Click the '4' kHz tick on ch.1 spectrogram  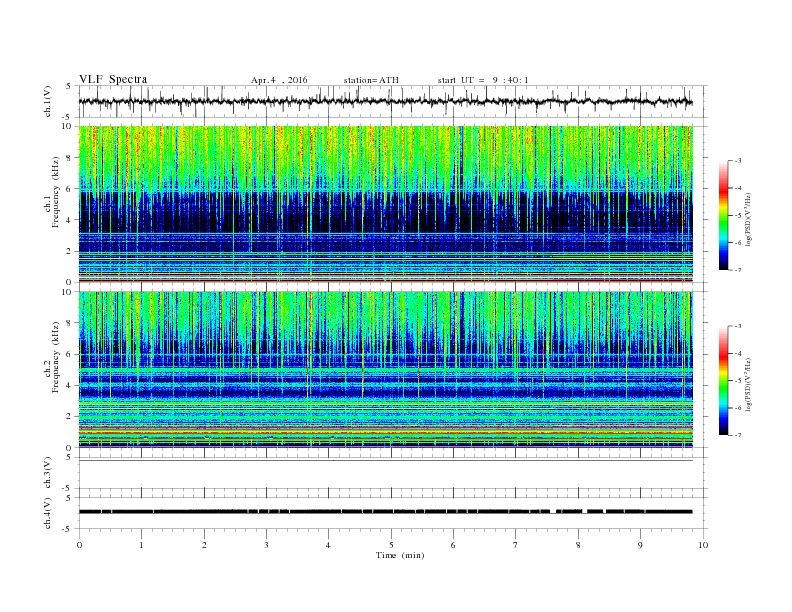(70, 220)
